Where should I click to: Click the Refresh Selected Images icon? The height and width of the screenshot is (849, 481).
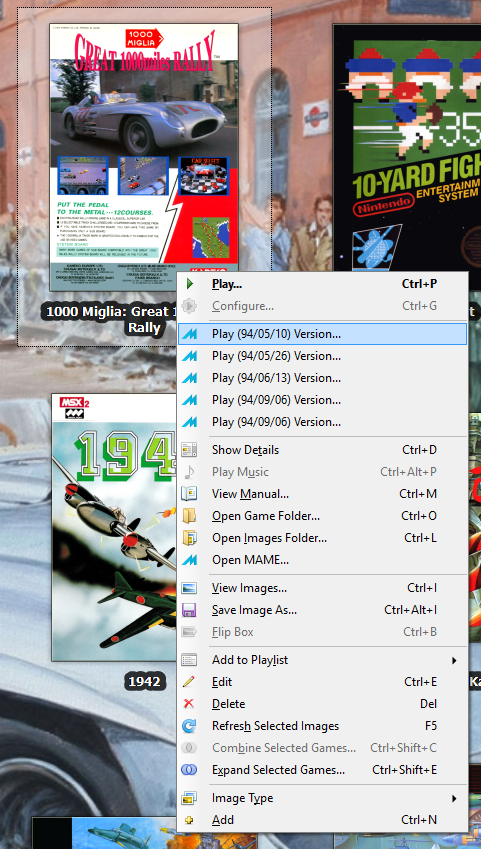189,726
